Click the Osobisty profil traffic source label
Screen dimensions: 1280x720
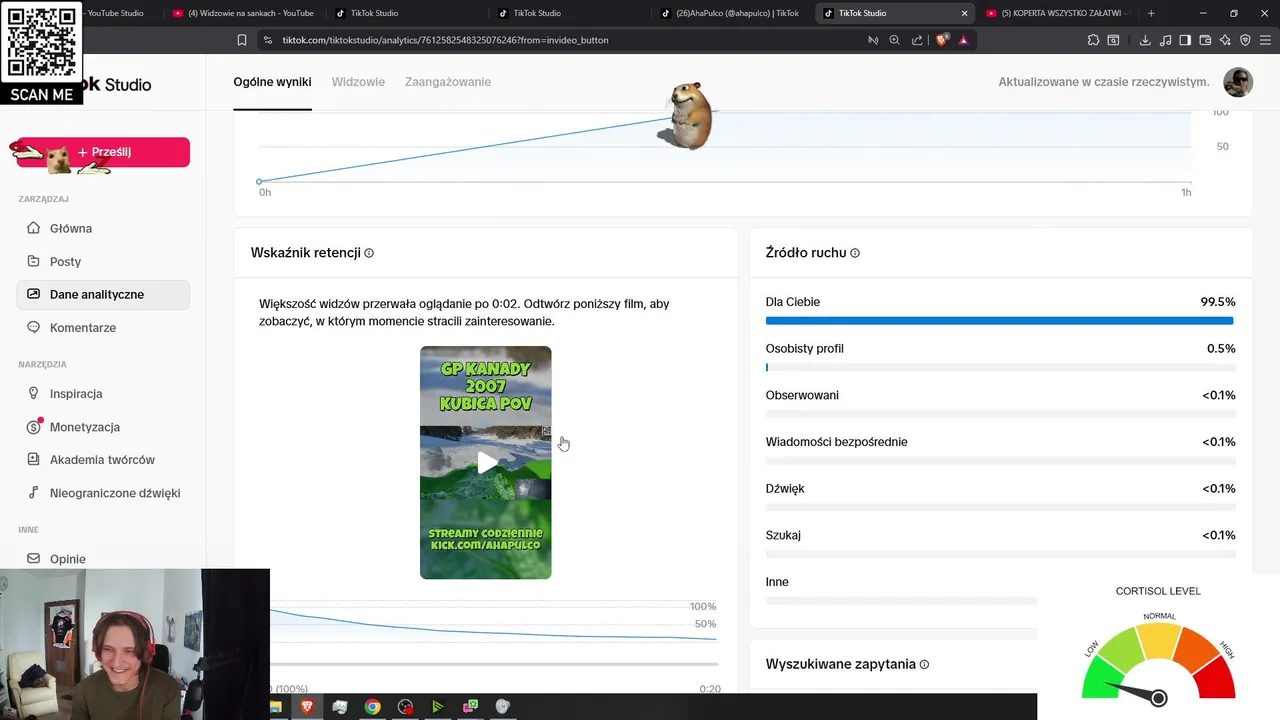(805, 349)
